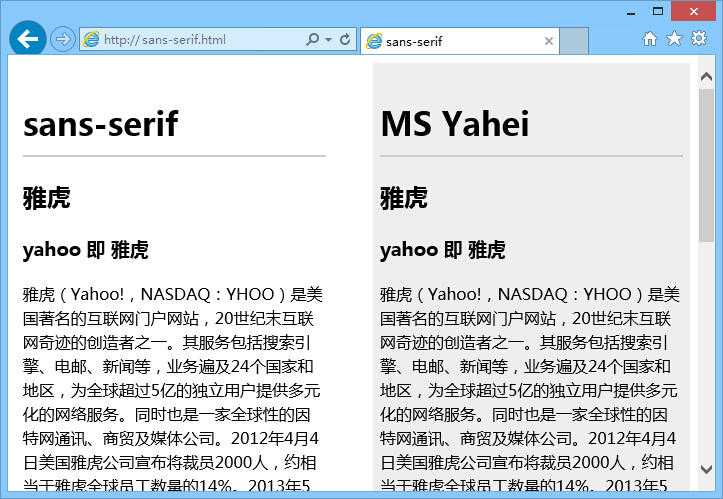Maximize the browser window
This screenshot has width=723, height=499.
point(658,11)
